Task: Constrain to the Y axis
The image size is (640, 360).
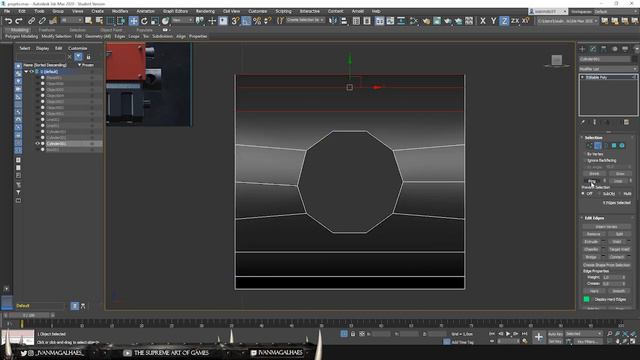Action: click(493, 20)
